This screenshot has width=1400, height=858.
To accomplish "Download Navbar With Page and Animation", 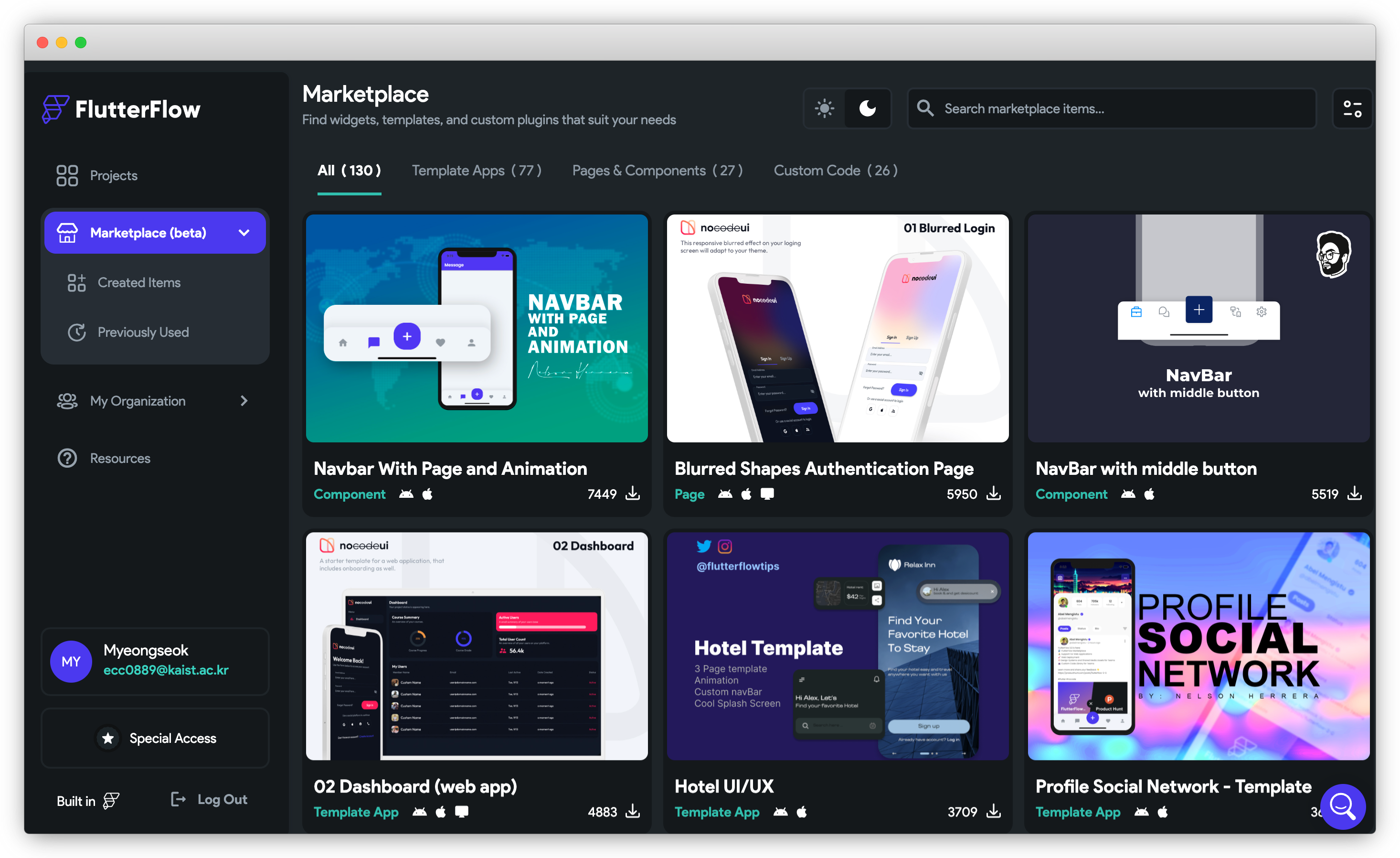I will [632, 493].
